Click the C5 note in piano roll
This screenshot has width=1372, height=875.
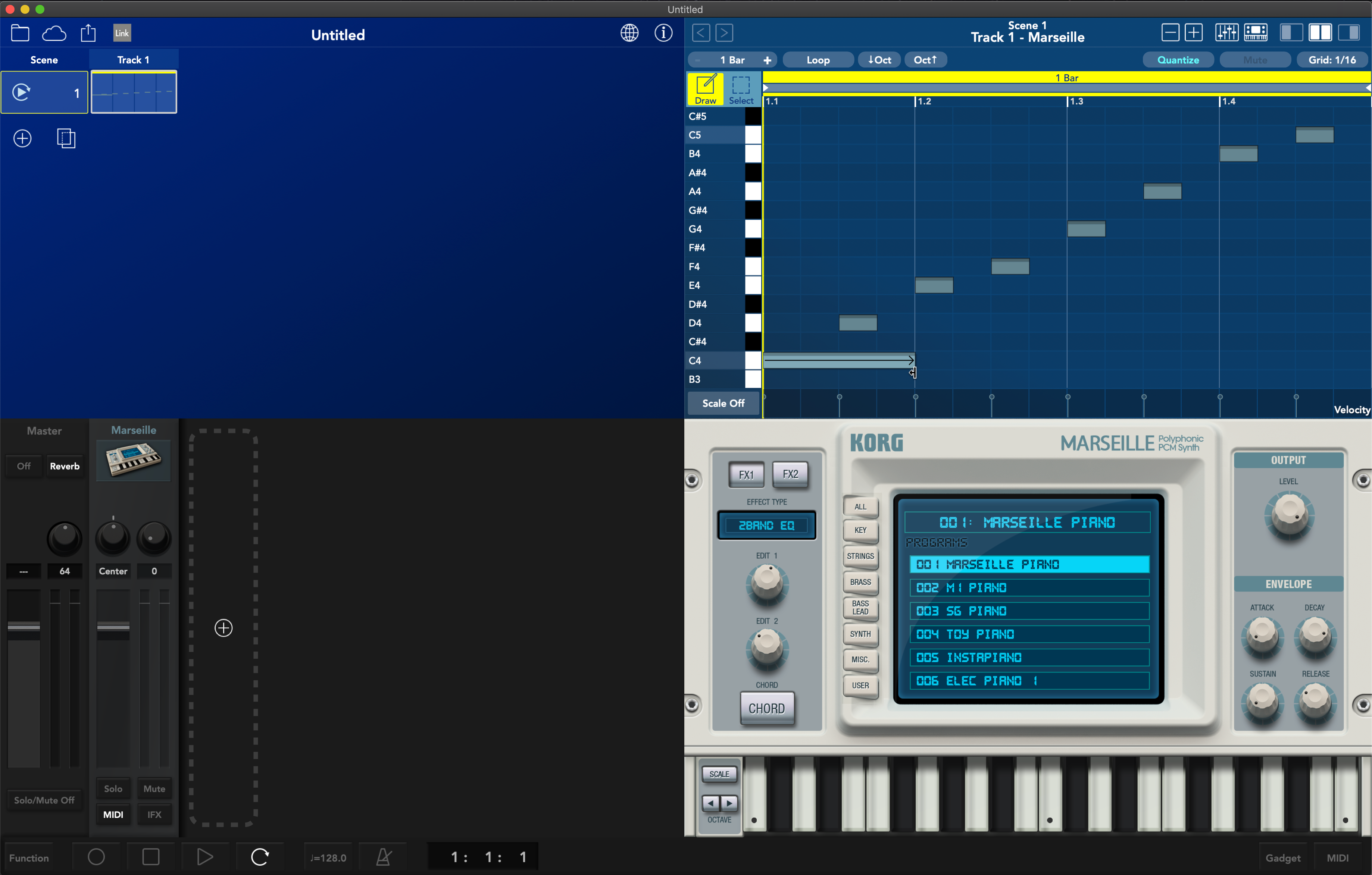(1315, 135)
